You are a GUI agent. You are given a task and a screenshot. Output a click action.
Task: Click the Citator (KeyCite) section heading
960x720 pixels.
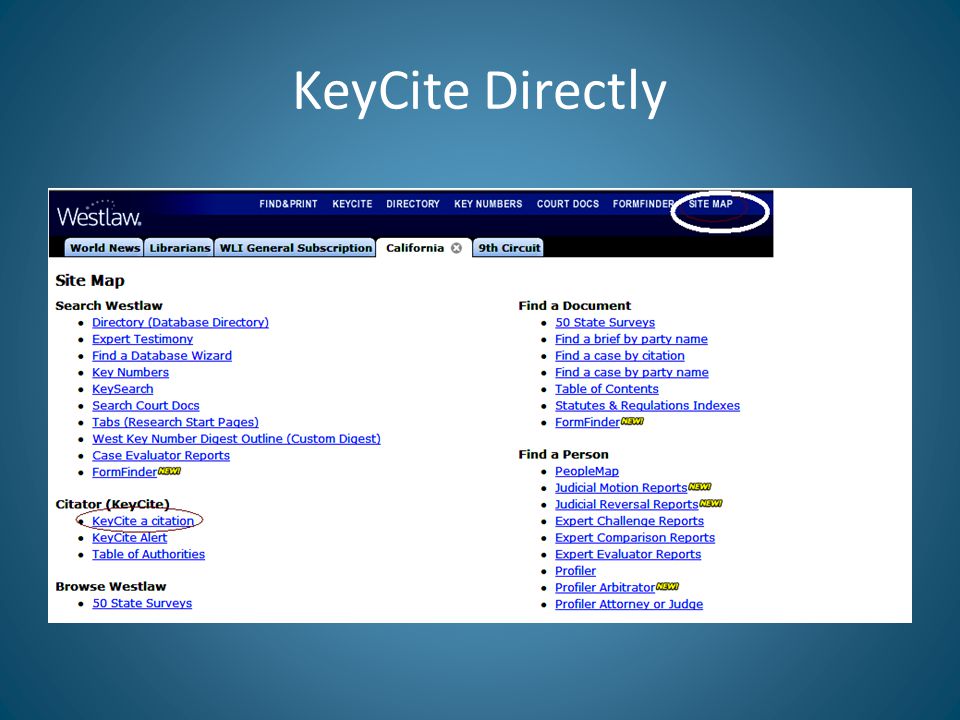point(112,504)
